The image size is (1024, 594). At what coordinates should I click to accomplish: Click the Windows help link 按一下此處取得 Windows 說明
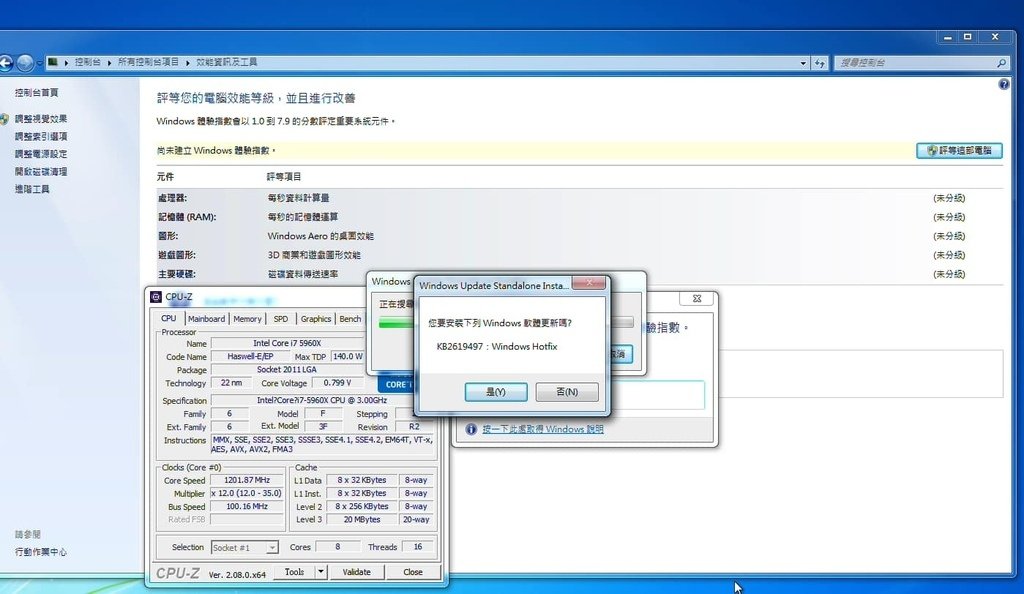click(x=543, y=430)
